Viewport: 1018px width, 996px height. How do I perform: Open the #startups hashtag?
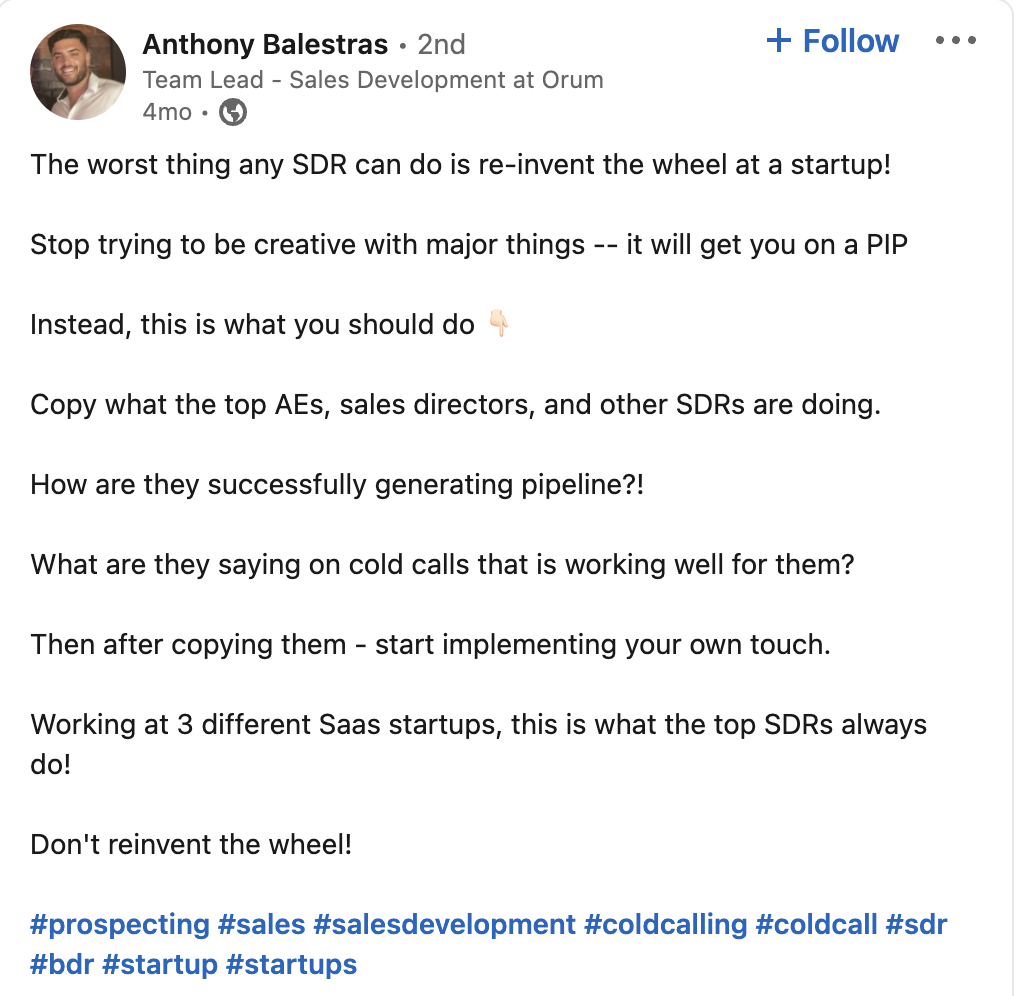tap(291, 965)
